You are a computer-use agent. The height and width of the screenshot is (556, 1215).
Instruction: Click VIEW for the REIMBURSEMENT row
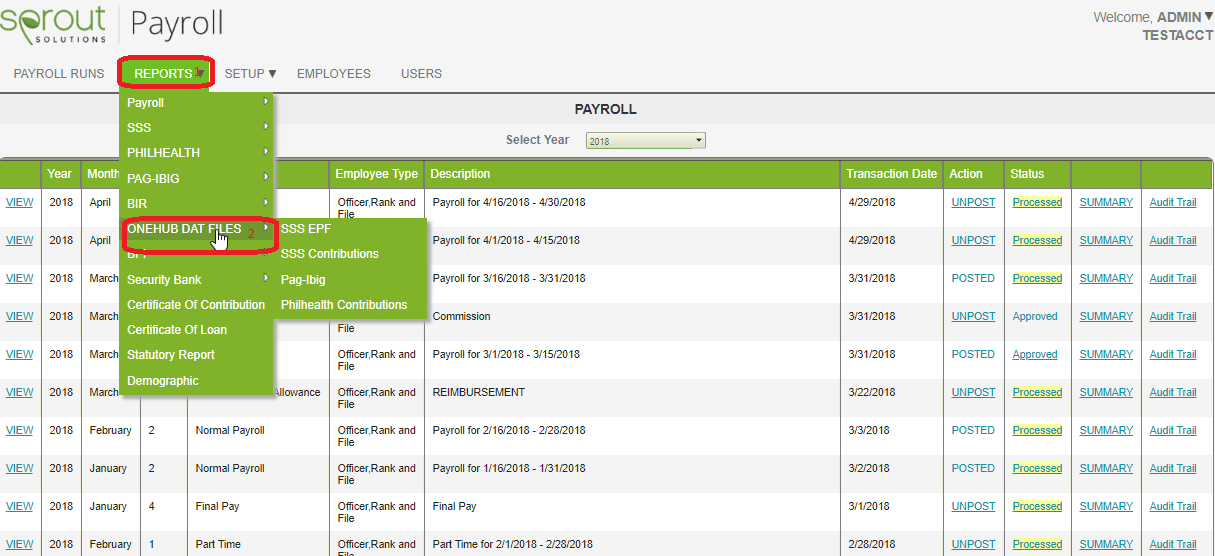(x=19, y=392)
